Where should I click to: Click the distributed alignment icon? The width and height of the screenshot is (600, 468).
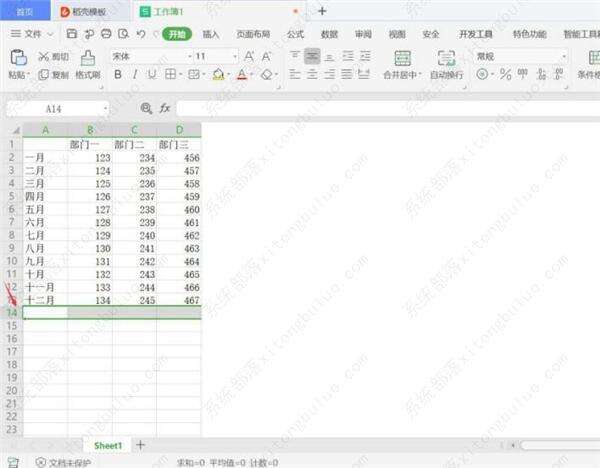pos(364,74)
